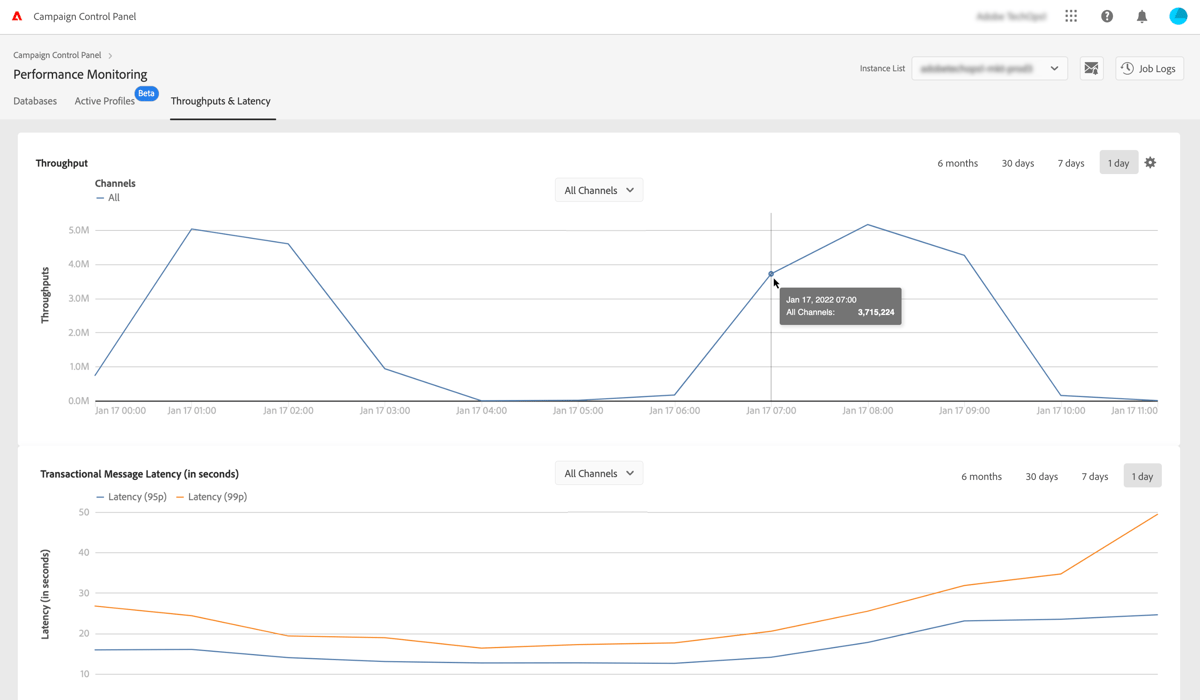Switch to the Databases tab
1200x700 pixels.
35,101
